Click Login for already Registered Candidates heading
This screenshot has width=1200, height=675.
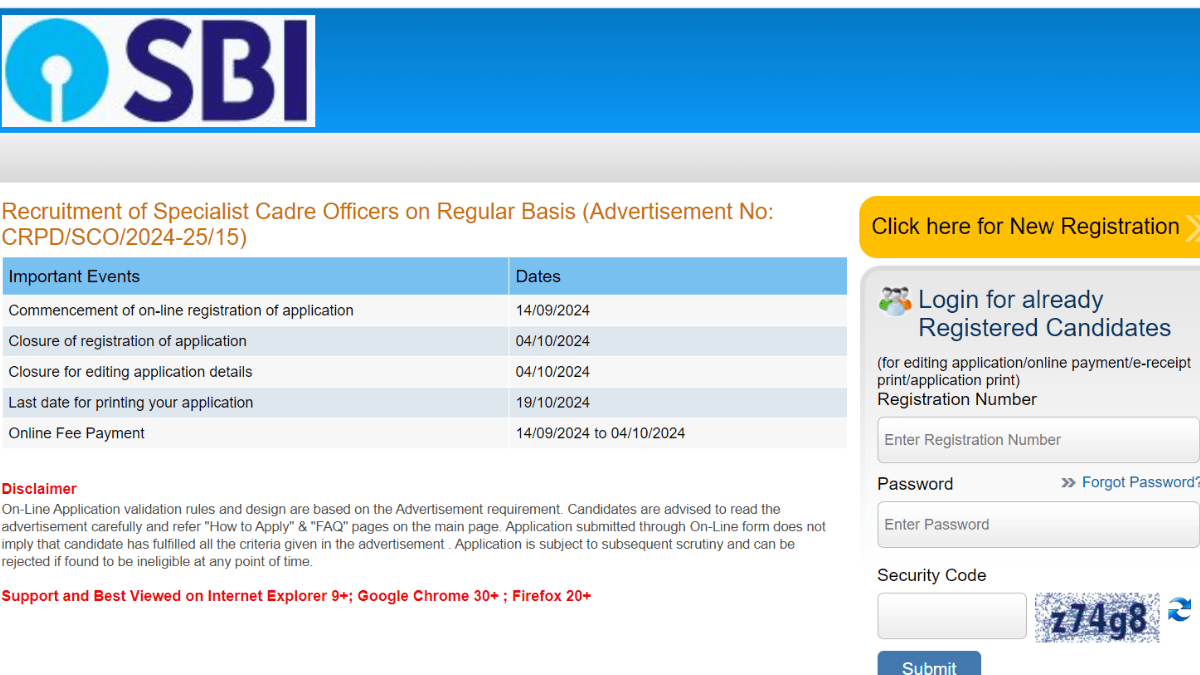1044,314
